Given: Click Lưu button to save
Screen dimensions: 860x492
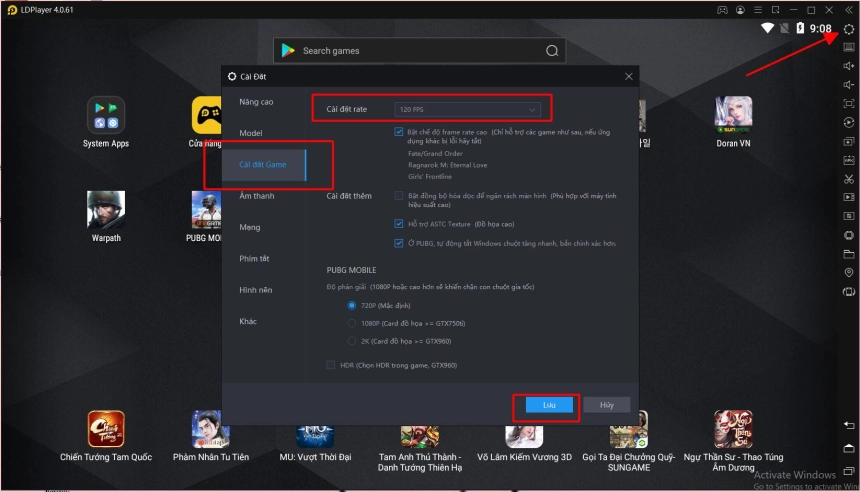Looking at the screenshot, I should 549,405.
